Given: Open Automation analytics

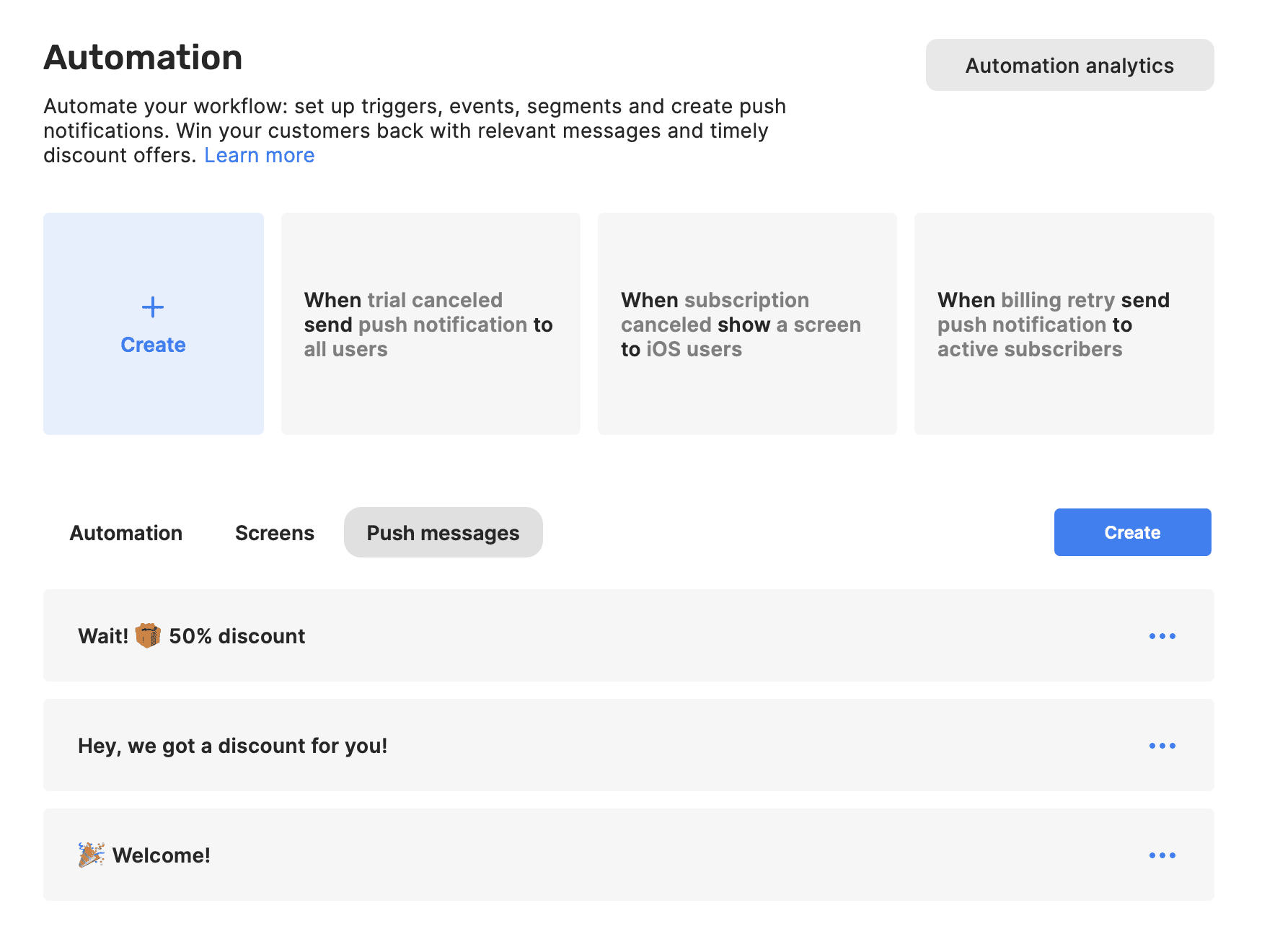Looking at the screenshot, I should (x=1069, y=65).
